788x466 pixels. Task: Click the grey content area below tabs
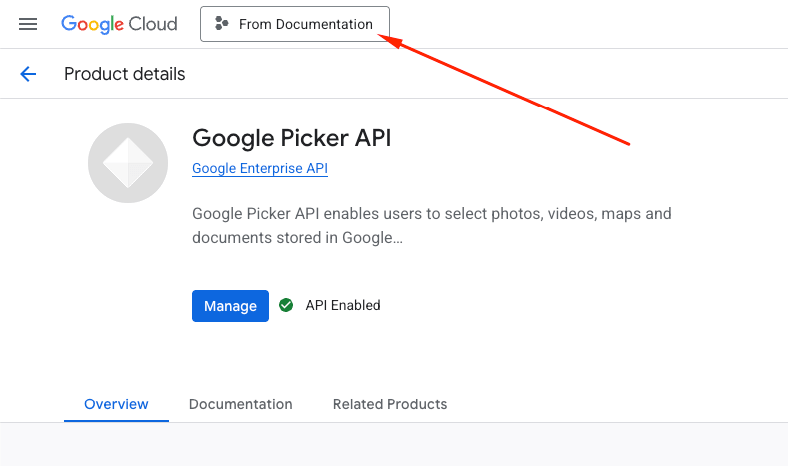[394, 444]
